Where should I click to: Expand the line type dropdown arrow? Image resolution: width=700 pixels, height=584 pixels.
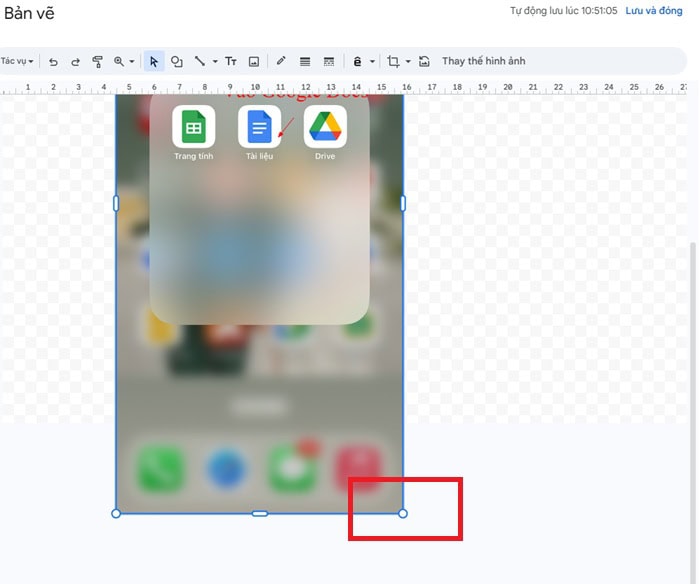[215, 62]
